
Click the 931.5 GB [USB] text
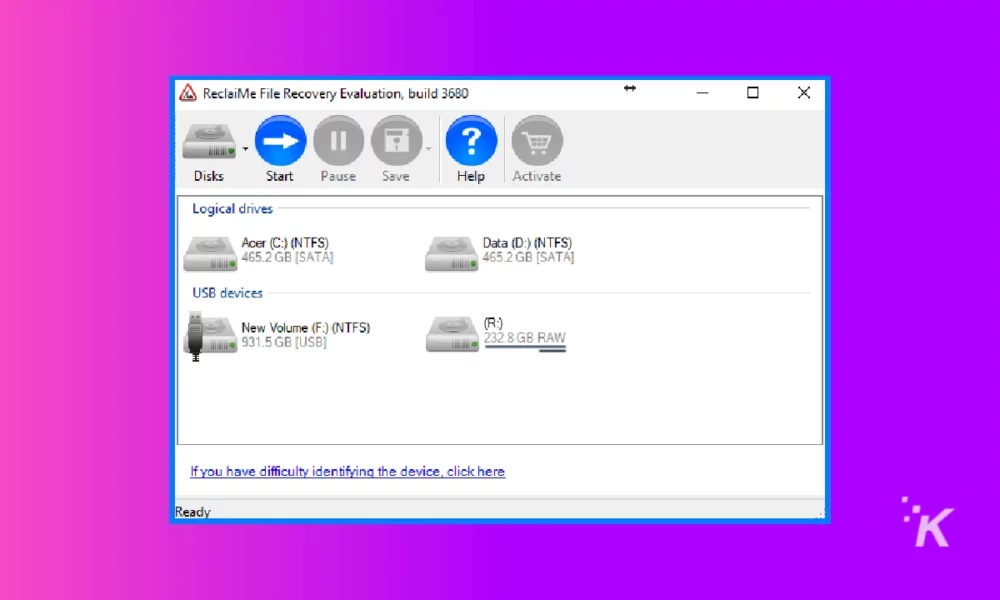284,342
